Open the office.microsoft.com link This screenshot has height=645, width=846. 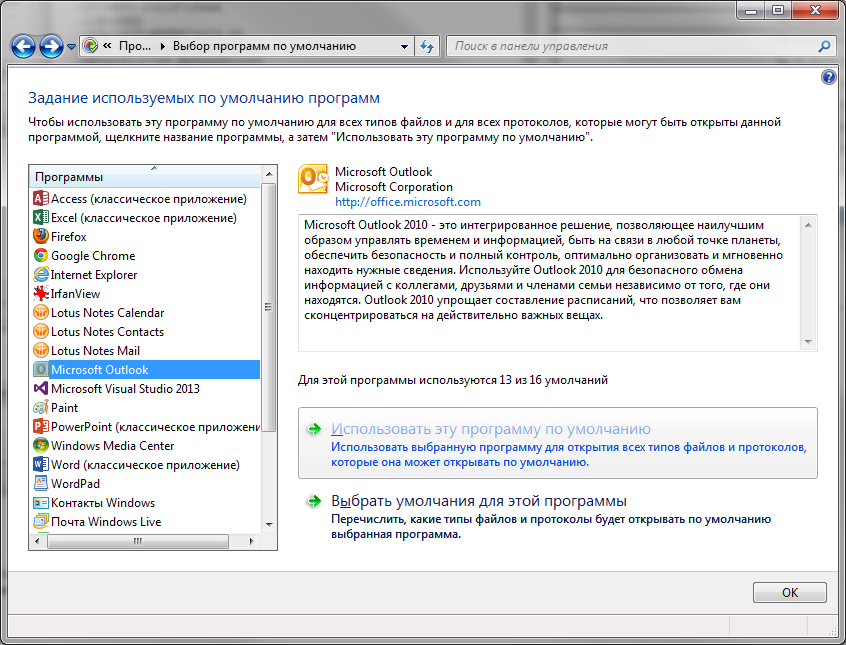pyautogui.click(x=408, y=202)
